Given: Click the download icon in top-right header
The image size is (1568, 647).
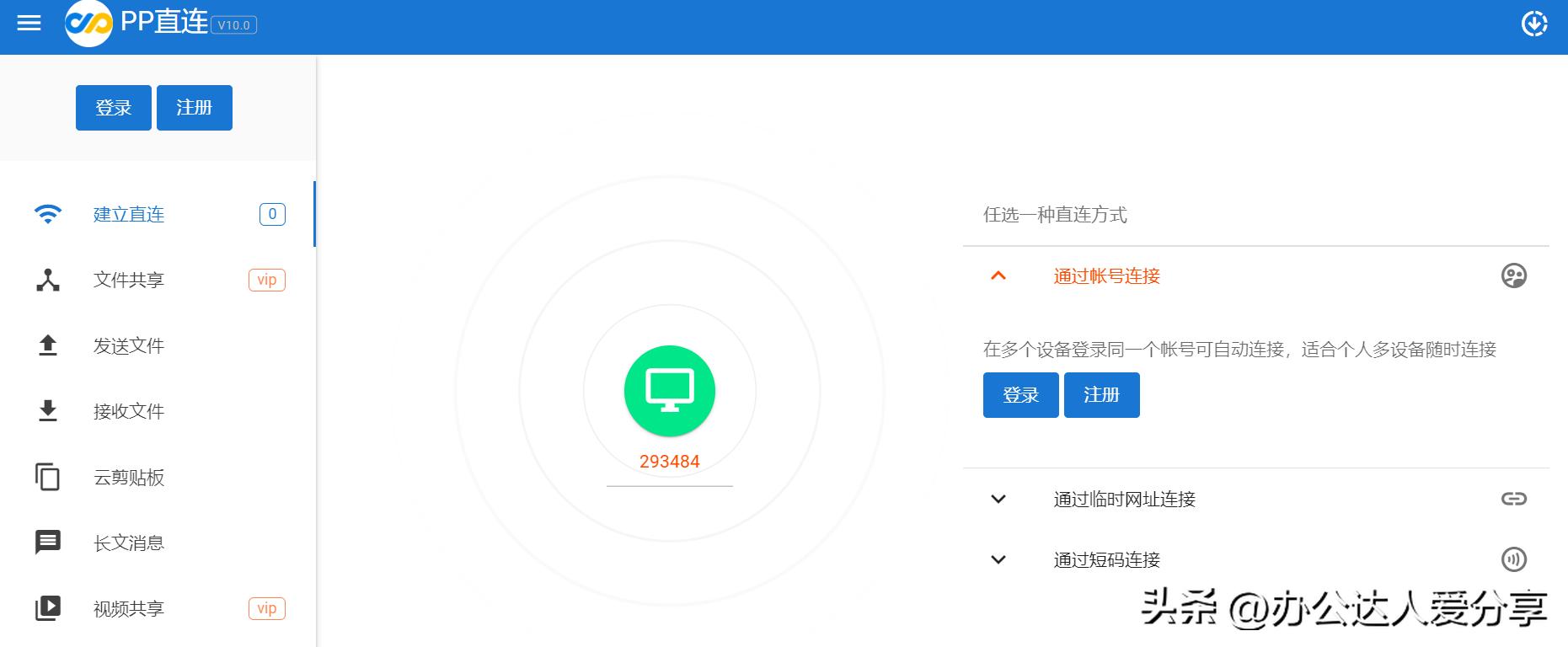Looking at the screenshot, I should [1534, 24].
